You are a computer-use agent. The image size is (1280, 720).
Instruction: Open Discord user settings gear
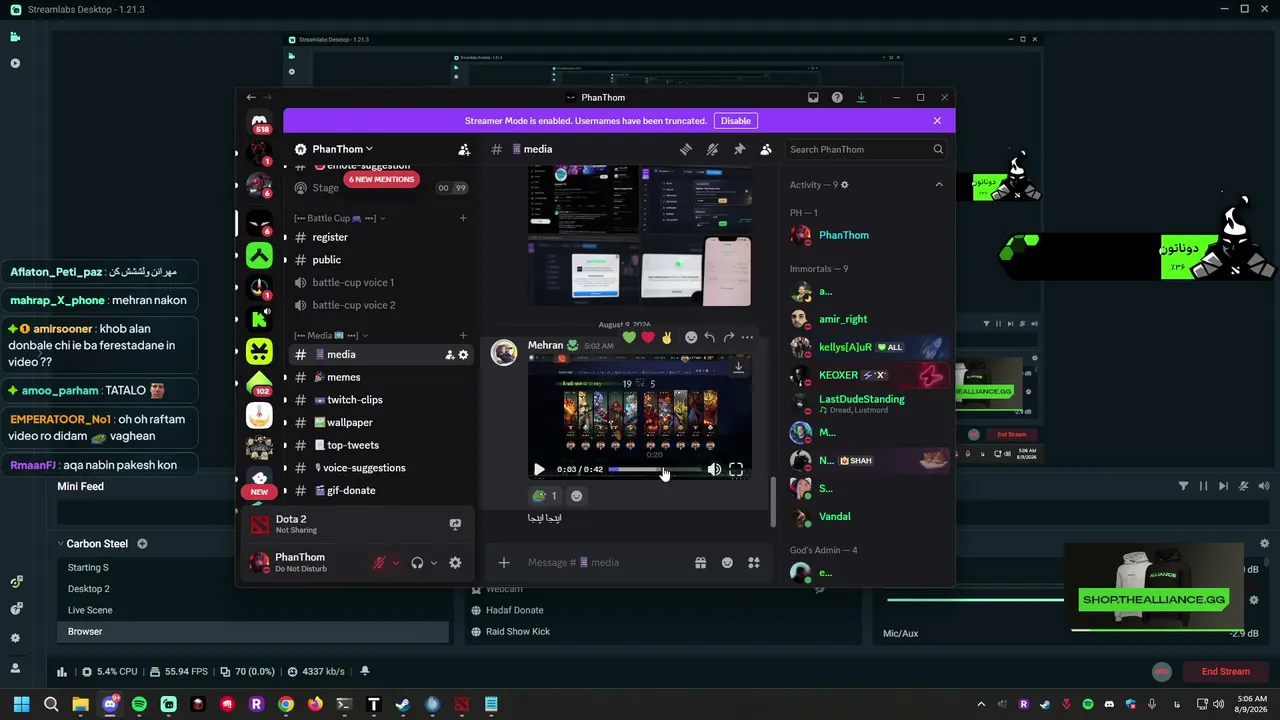click(x=456, y=563)
